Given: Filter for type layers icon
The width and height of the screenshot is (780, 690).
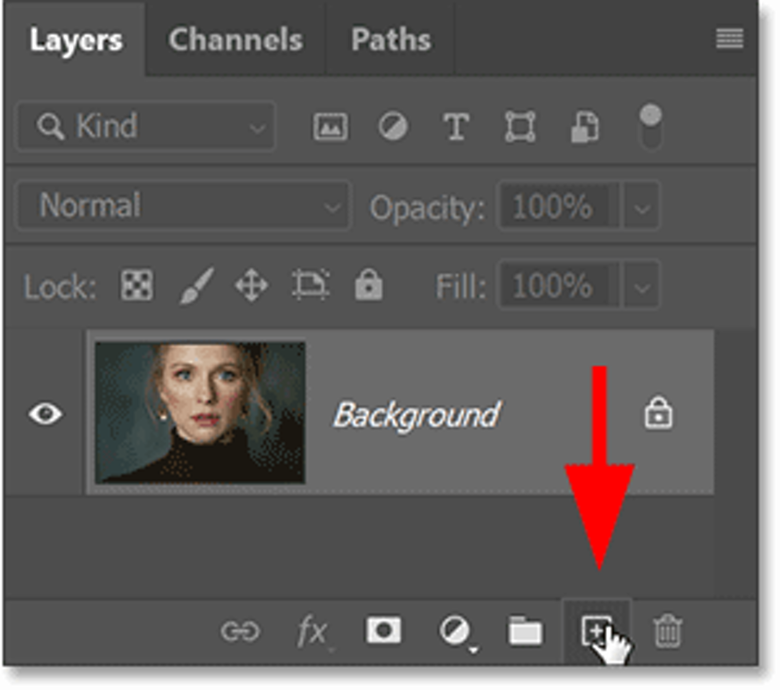Looking at the screenshot, I should click(456, 127).
